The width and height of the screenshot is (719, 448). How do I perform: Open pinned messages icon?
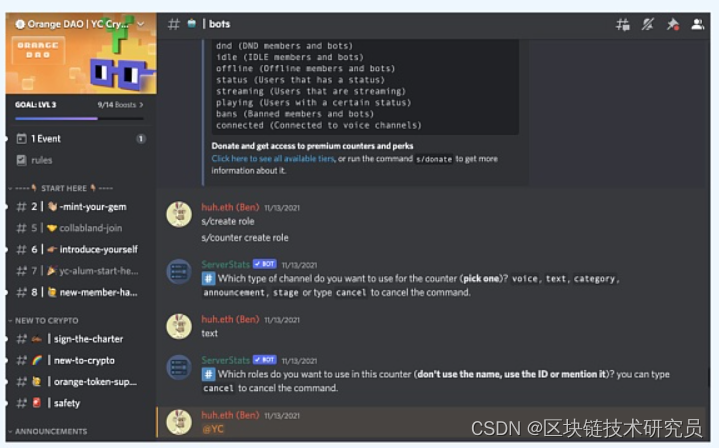(673, 24)
